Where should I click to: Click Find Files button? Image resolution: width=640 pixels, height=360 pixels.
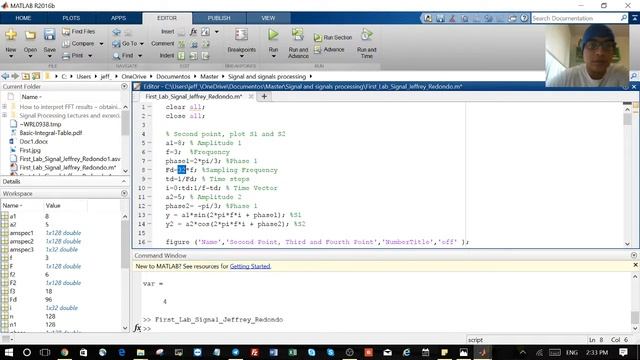pos(78,31)
